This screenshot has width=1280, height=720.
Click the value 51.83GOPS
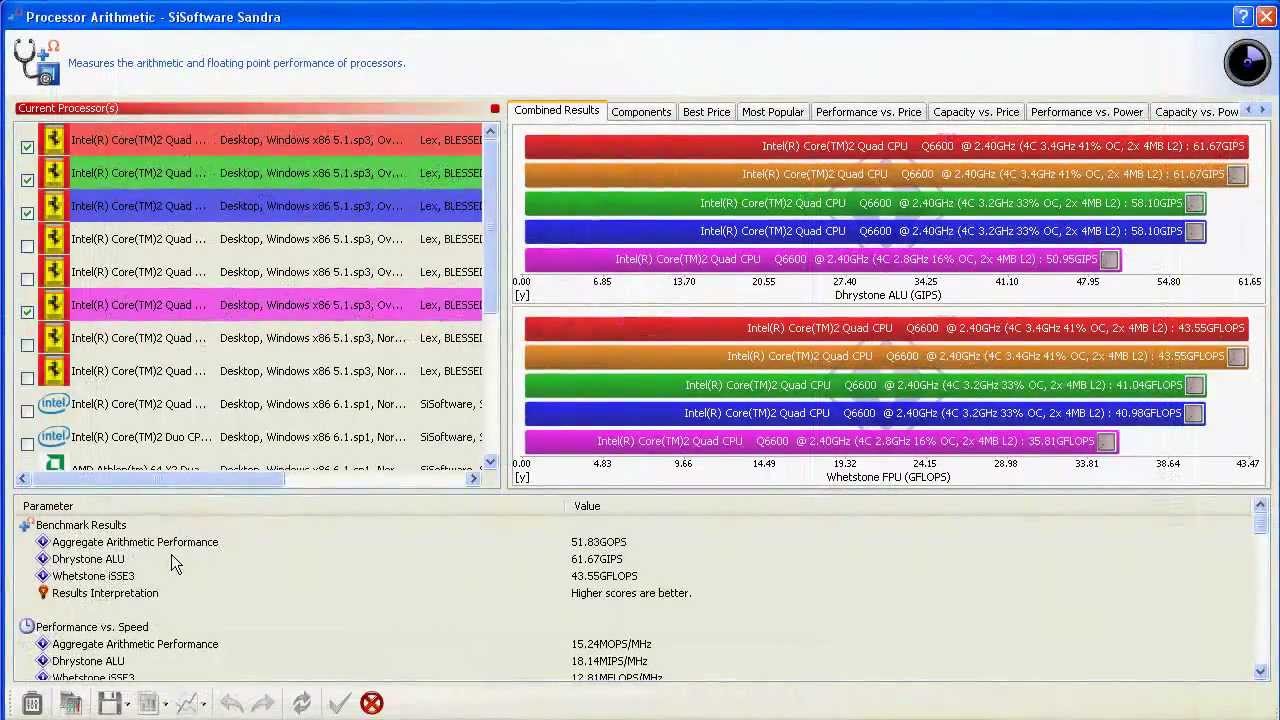coord(599,542)
